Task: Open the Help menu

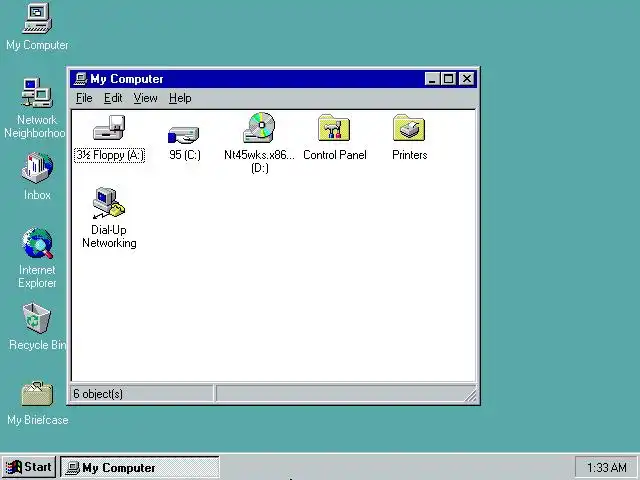Action: pyautogui.click(x=180, y=98)
